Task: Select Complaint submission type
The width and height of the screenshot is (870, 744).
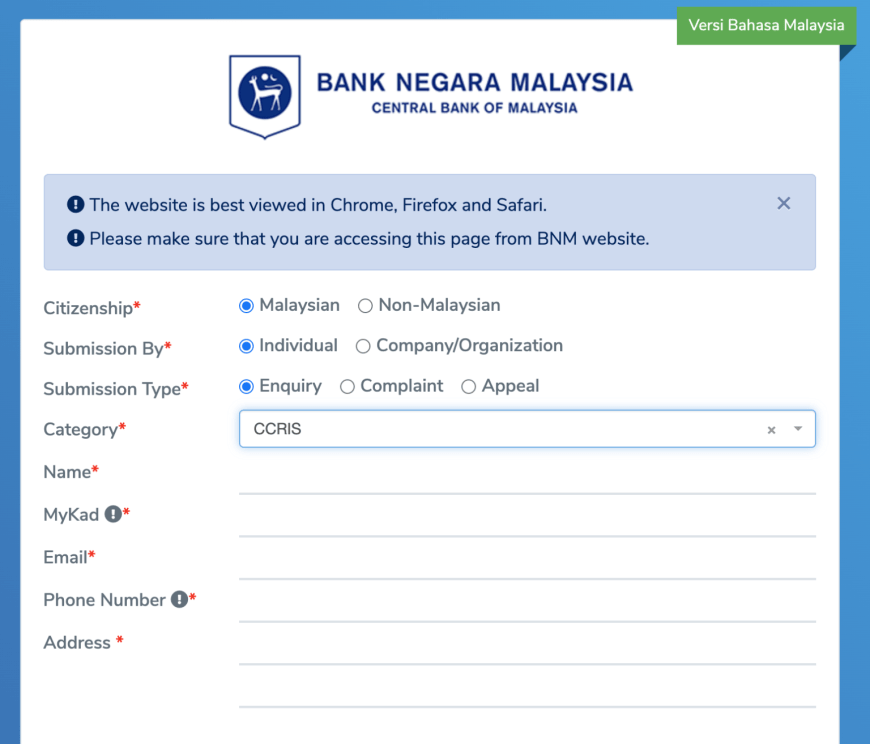Action: pyautogui.click(x=347, y=387)
